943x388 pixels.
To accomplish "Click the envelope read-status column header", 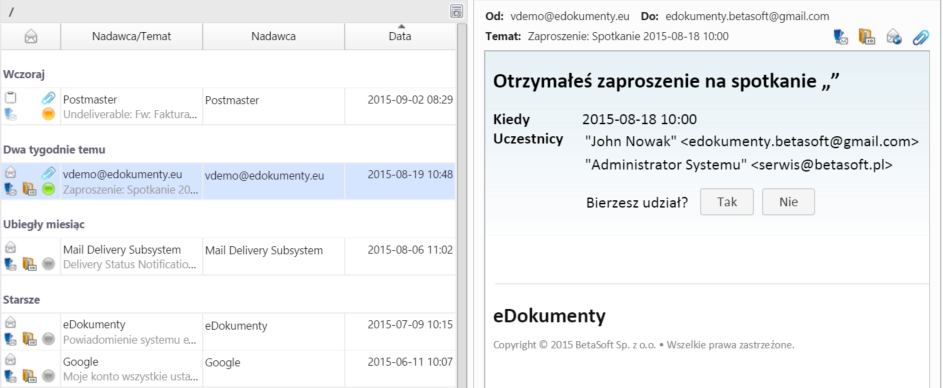I will 31,37.
